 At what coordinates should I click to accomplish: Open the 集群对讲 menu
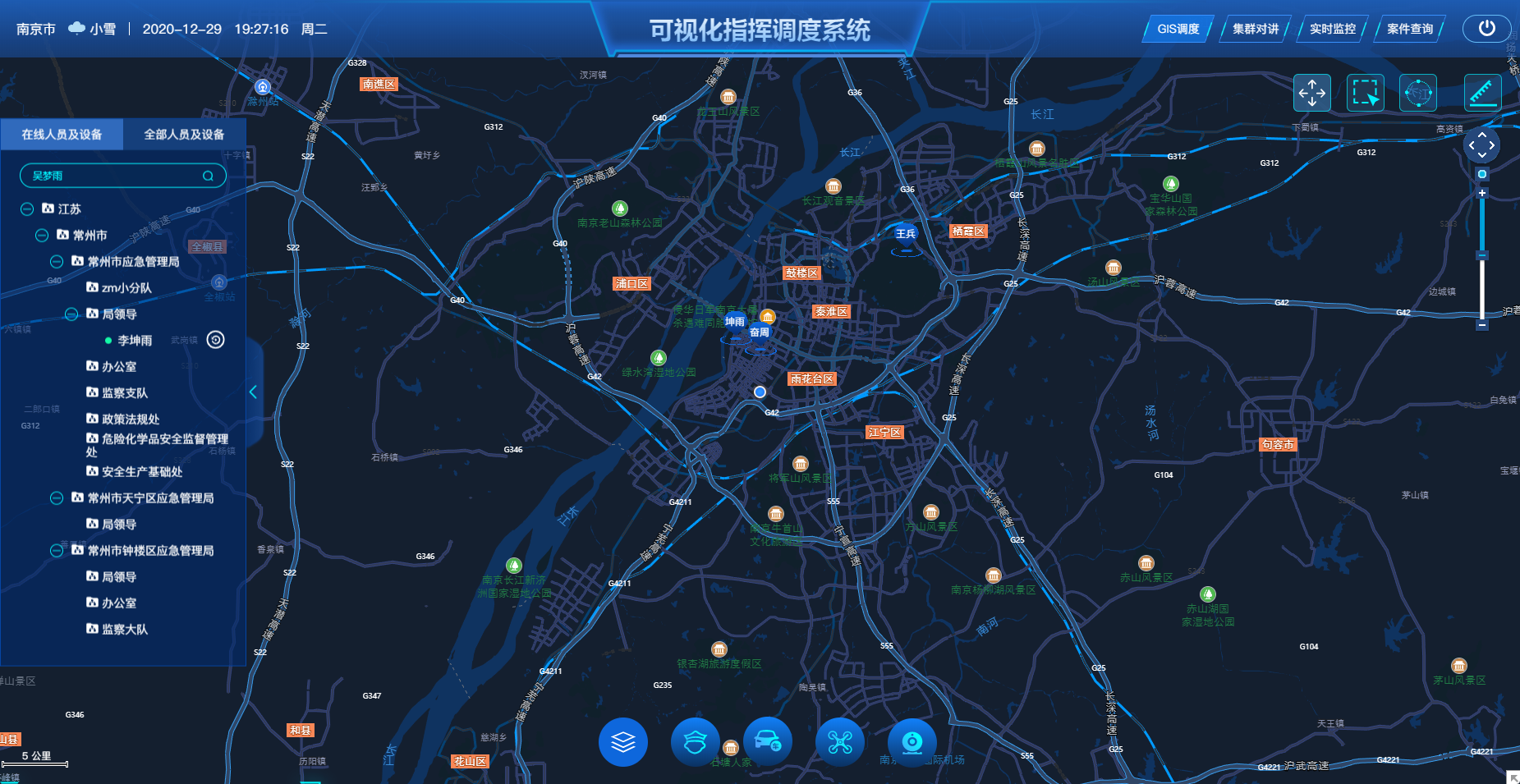click(x=1256, y=29)
